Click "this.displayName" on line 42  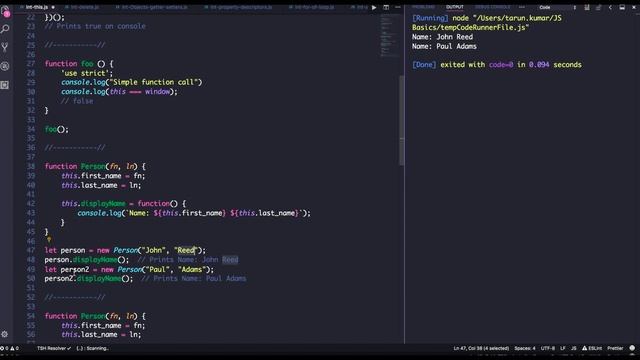pyautogui.click(x=93, y=204)
